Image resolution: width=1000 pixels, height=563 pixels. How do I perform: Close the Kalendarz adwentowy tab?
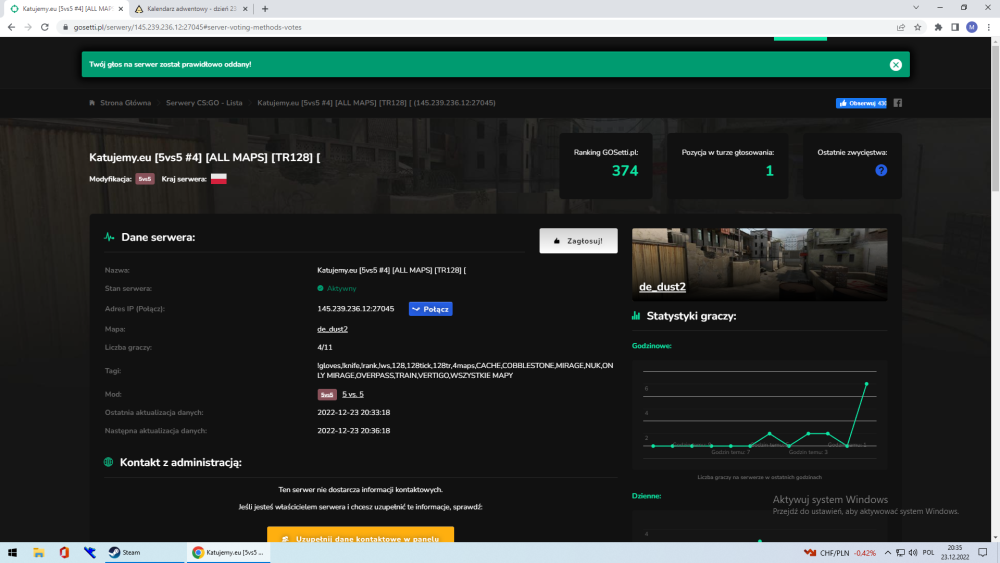[245, 9]
